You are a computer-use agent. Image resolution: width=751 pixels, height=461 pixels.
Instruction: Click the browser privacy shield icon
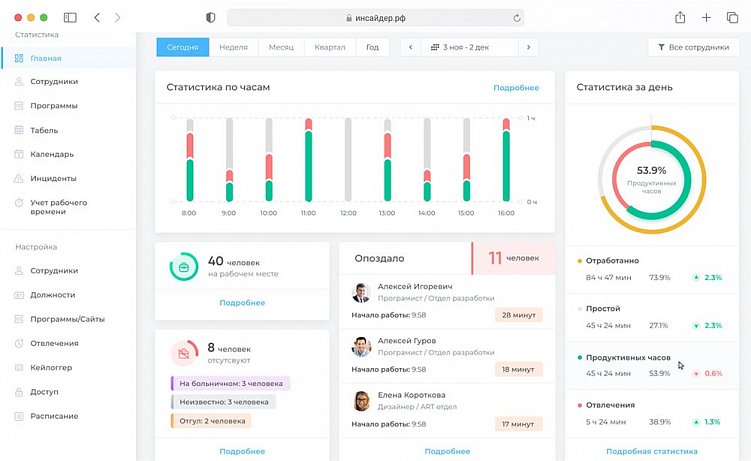(x=210, y=18)
